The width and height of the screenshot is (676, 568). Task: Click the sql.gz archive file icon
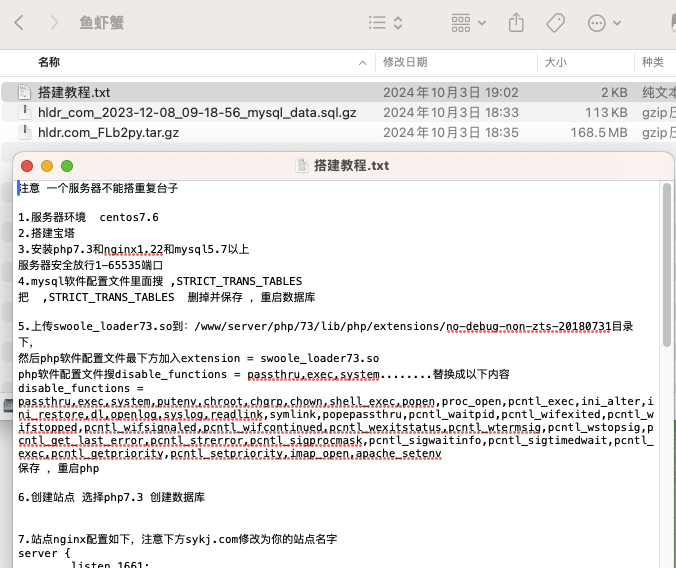pyautogui.click(x=25, y=112)
